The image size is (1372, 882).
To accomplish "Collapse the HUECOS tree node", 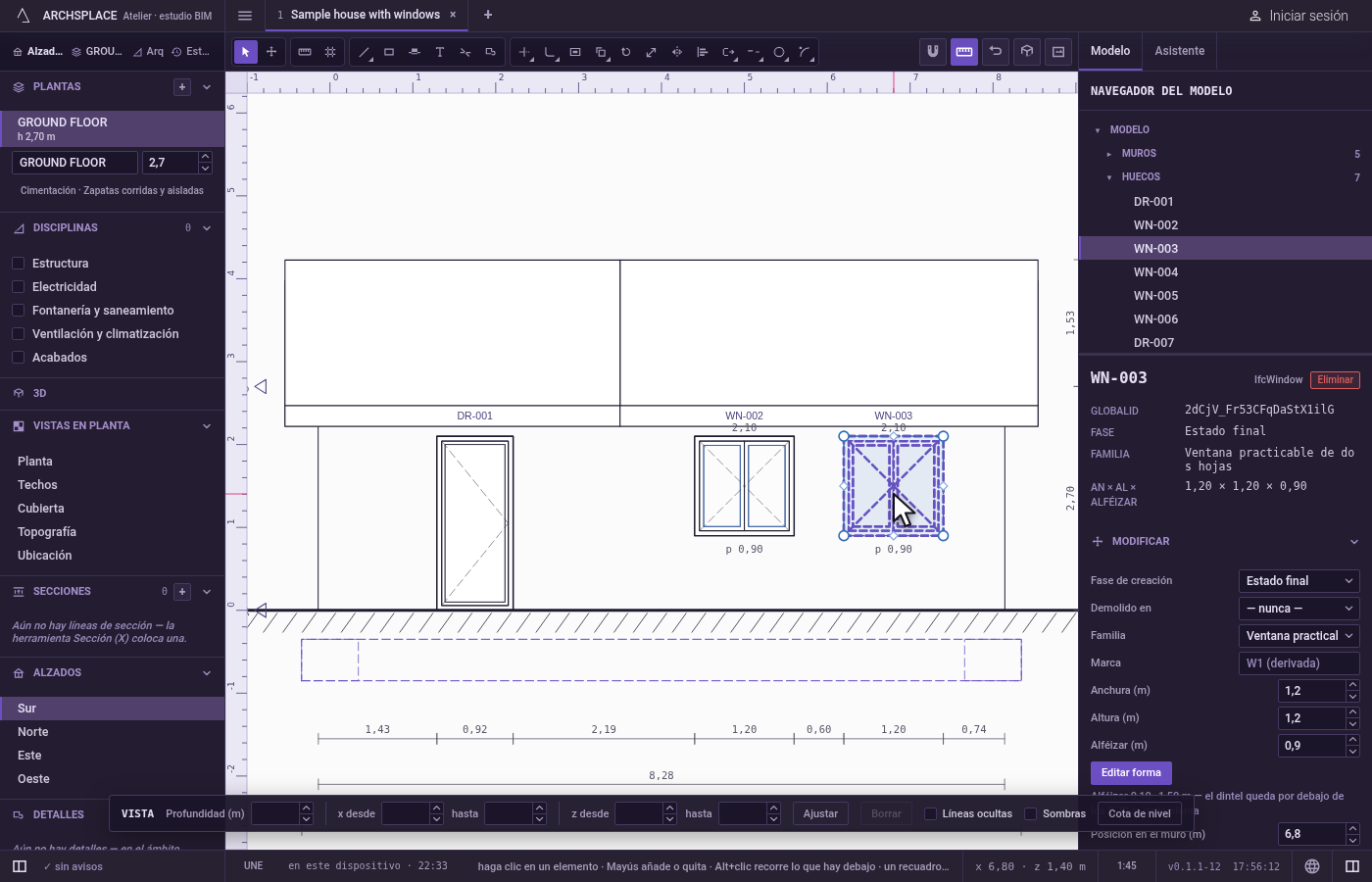I will pos(1109,177).
